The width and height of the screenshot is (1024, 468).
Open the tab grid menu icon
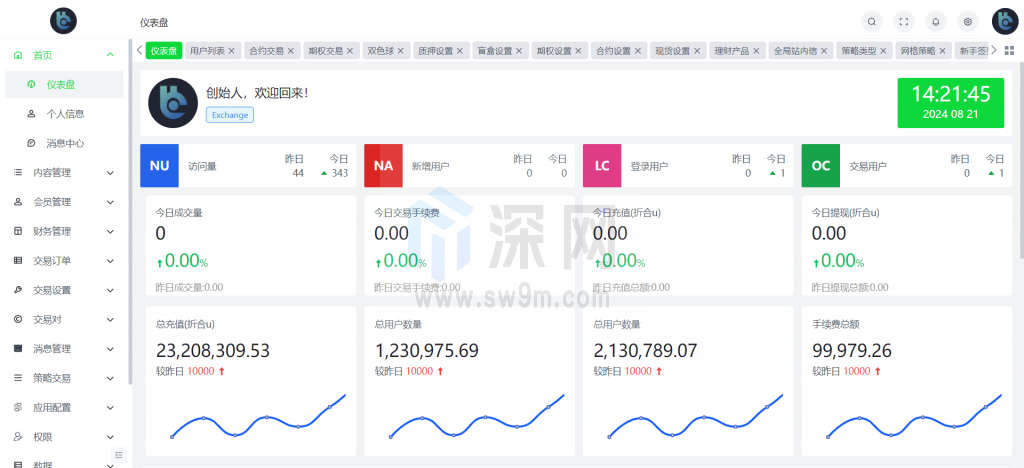pos(1009,51)
